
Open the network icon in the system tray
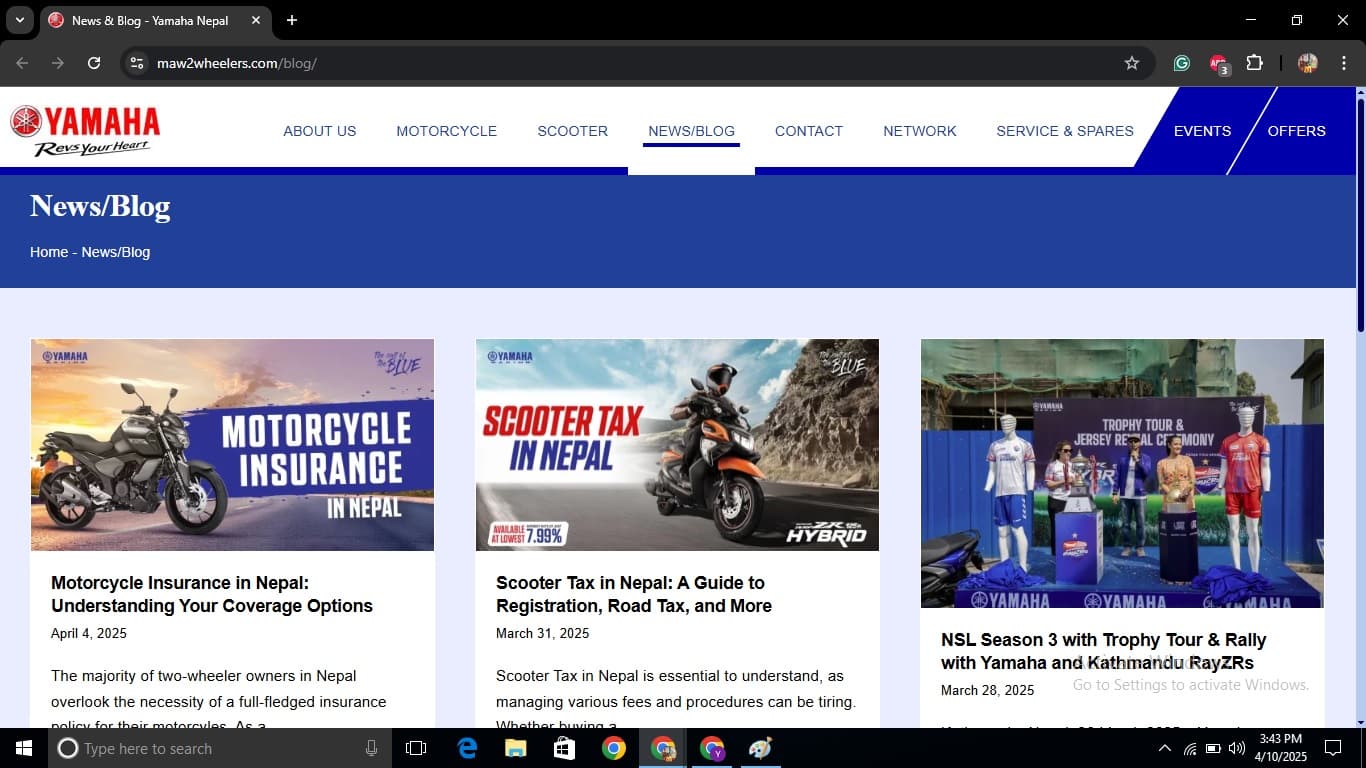[1189, 748]
